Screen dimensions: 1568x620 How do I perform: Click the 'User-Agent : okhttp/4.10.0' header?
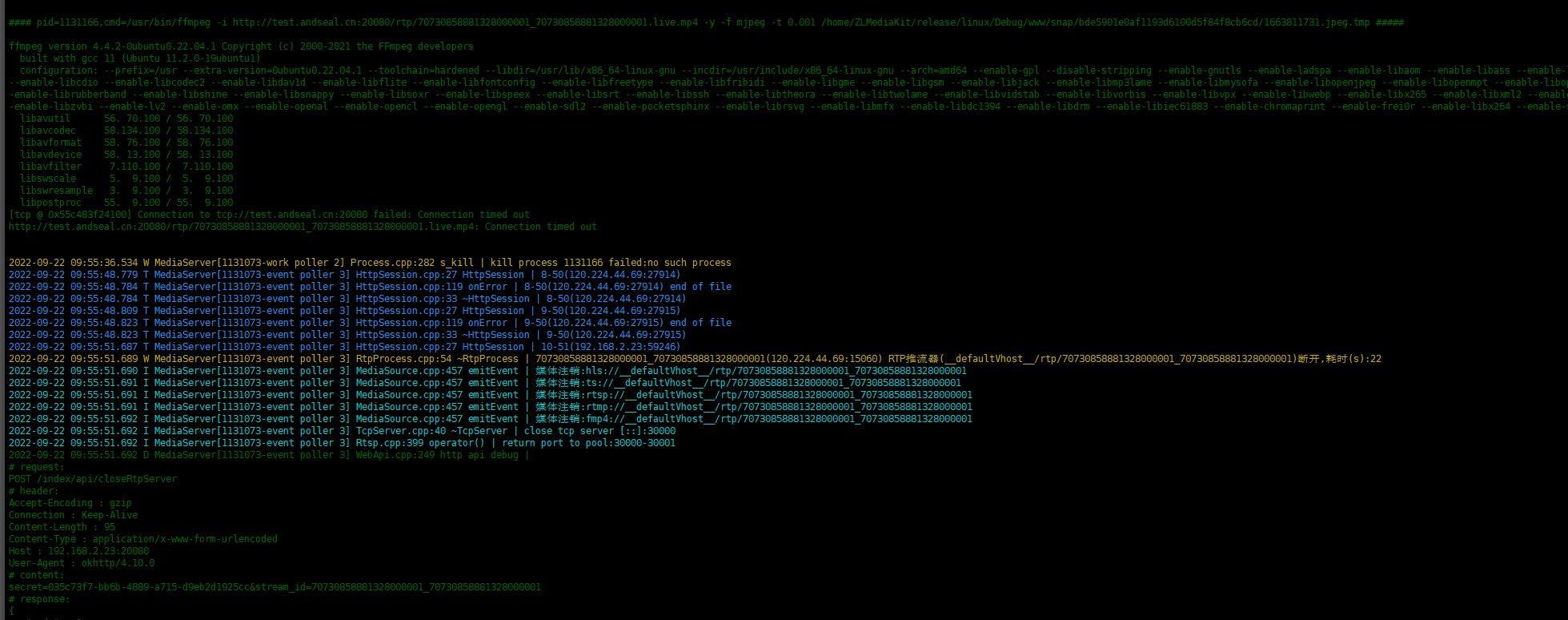tap(82, 563)
